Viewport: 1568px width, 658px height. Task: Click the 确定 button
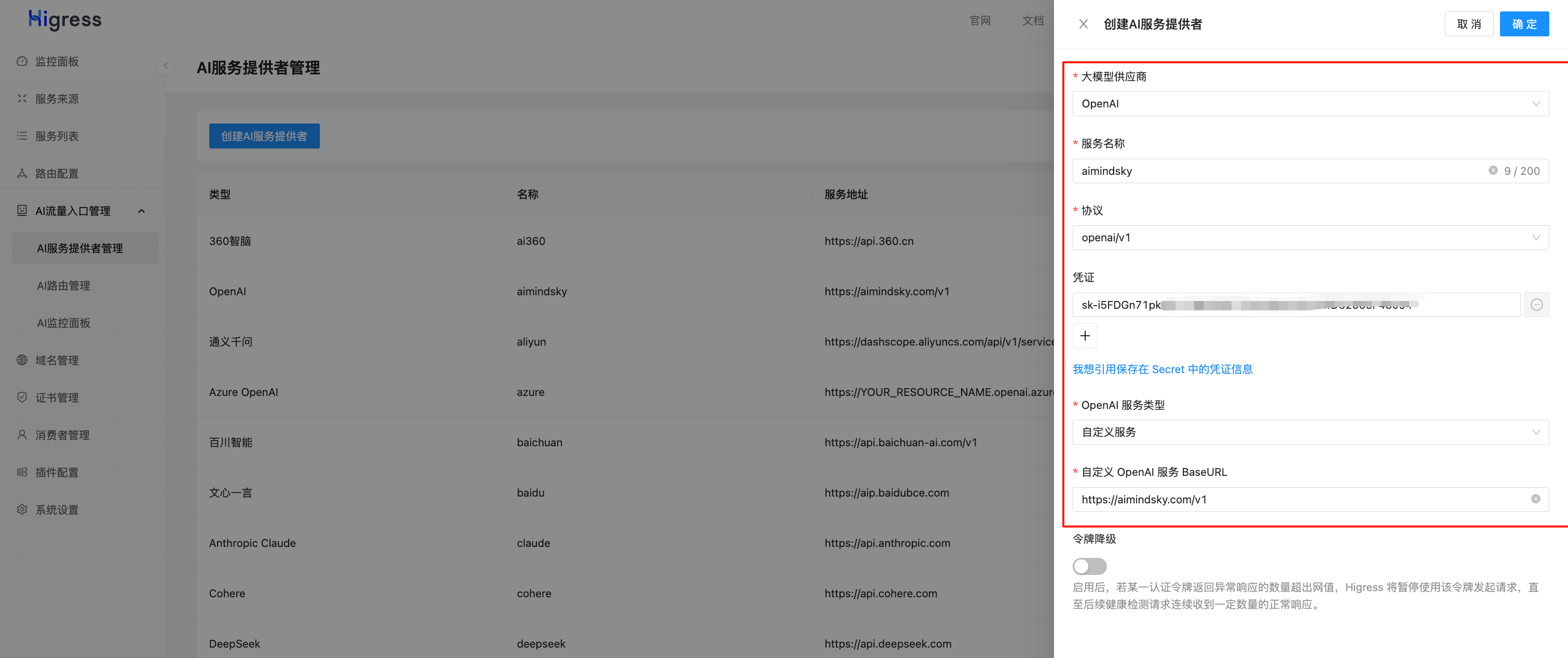coord(1524,24)
